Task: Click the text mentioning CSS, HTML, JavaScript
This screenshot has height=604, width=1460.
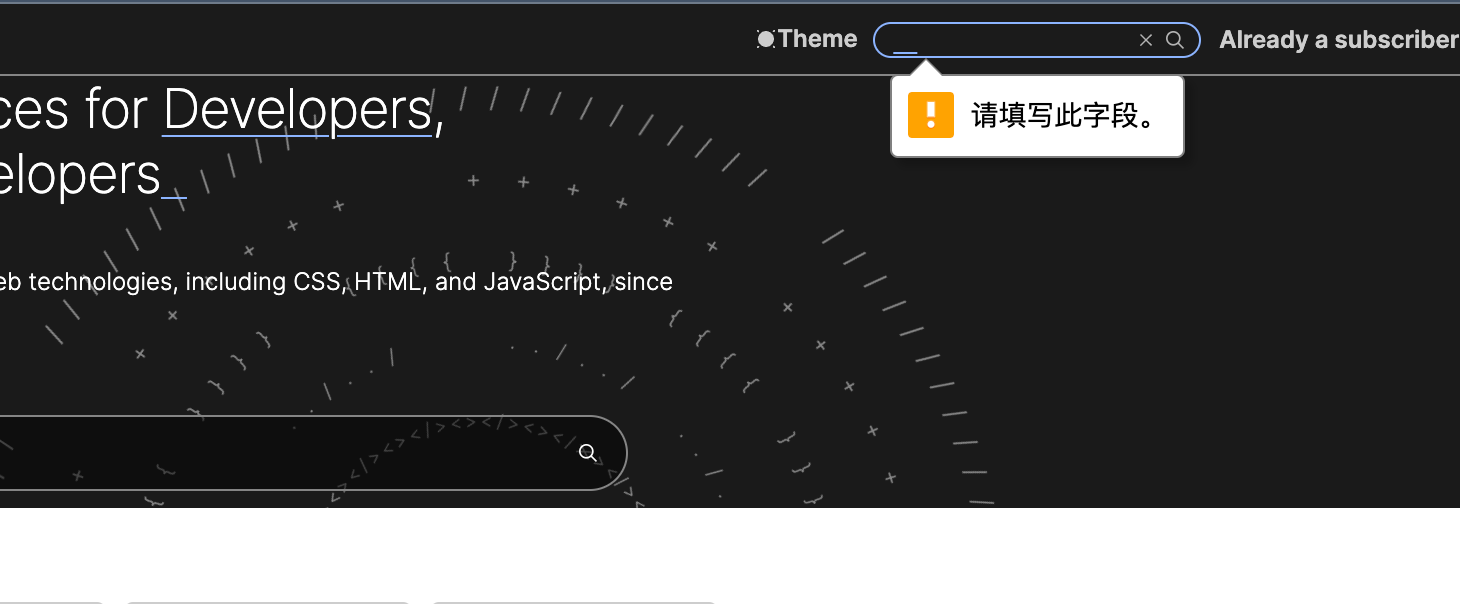Action: [x=336, y=282]
